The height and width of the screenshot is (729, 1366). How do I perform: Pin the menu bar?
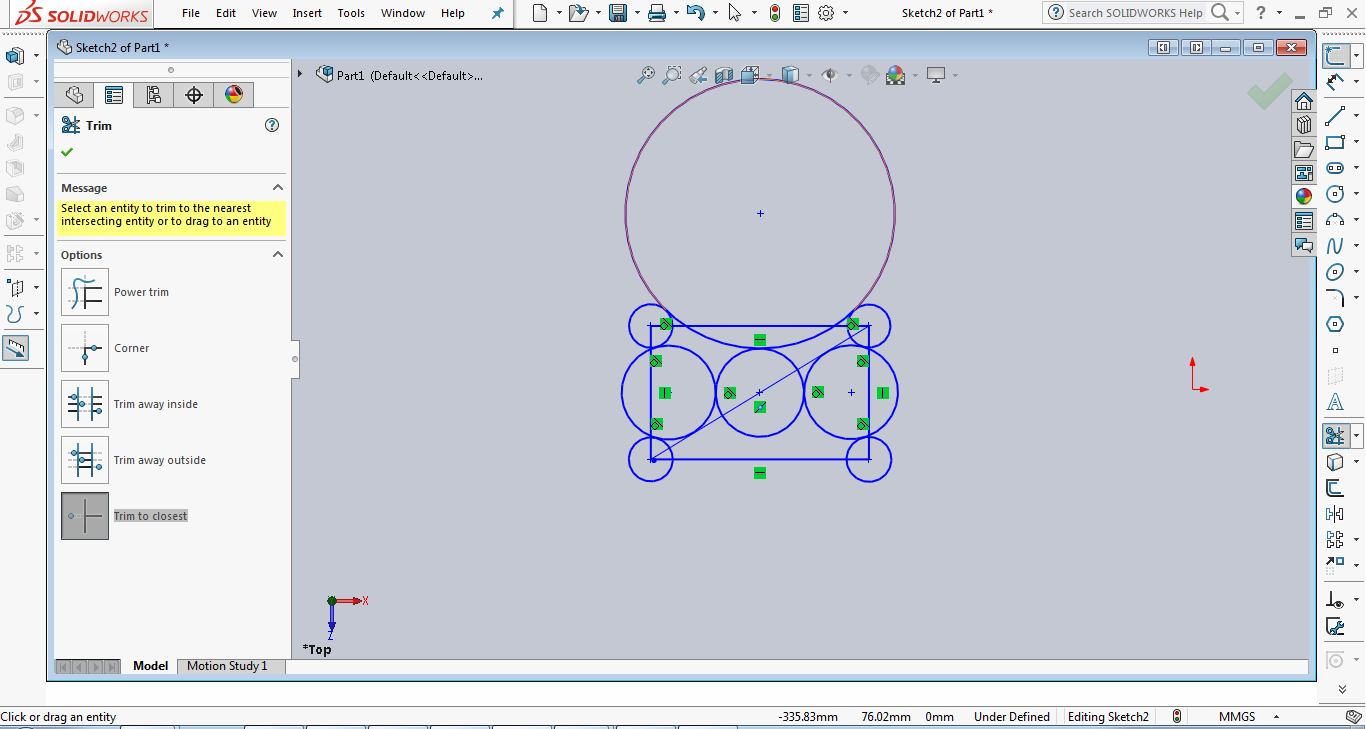[x=498, y=13]
